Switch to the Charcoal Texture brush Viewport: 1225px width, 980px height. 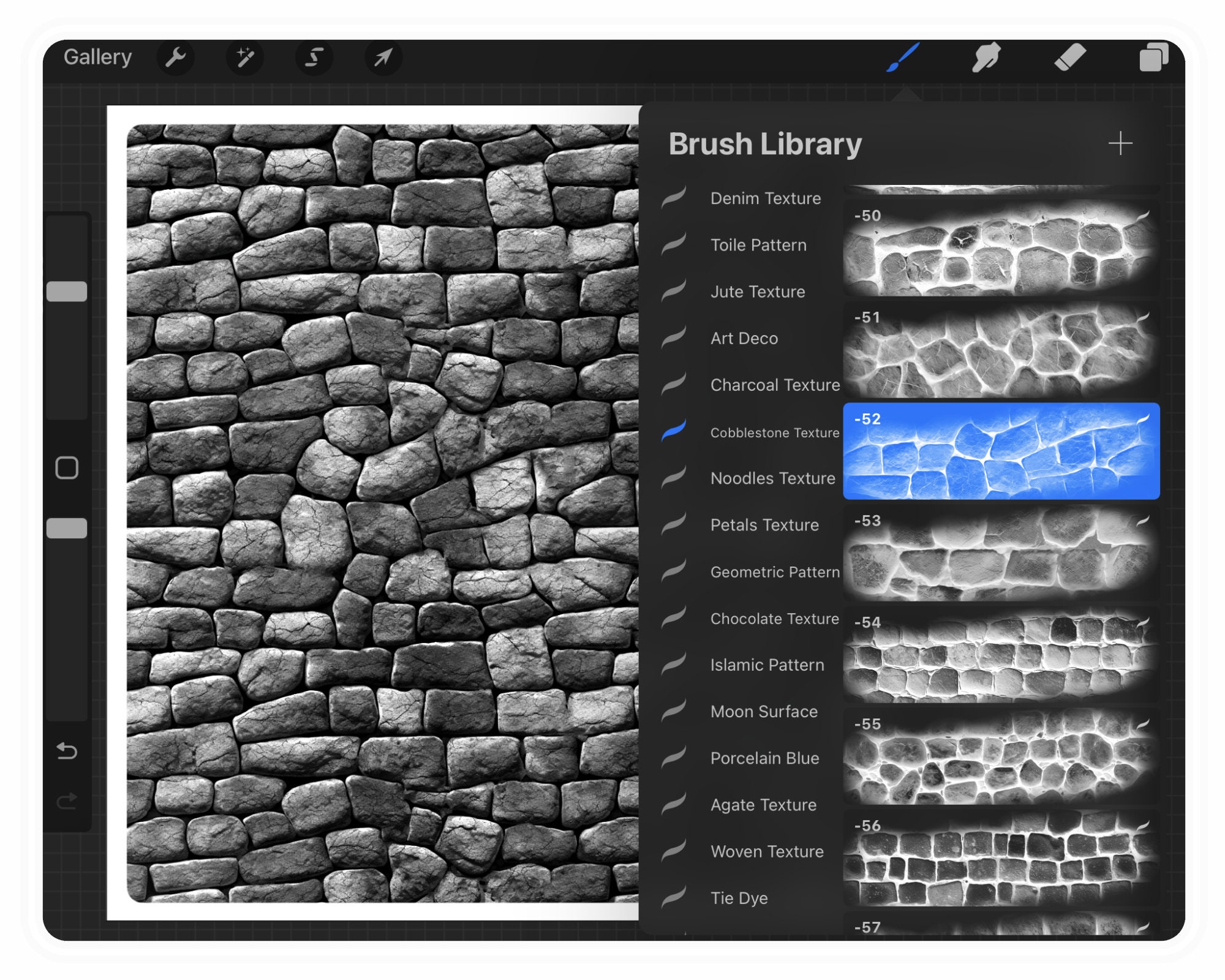tap(774, 385)
